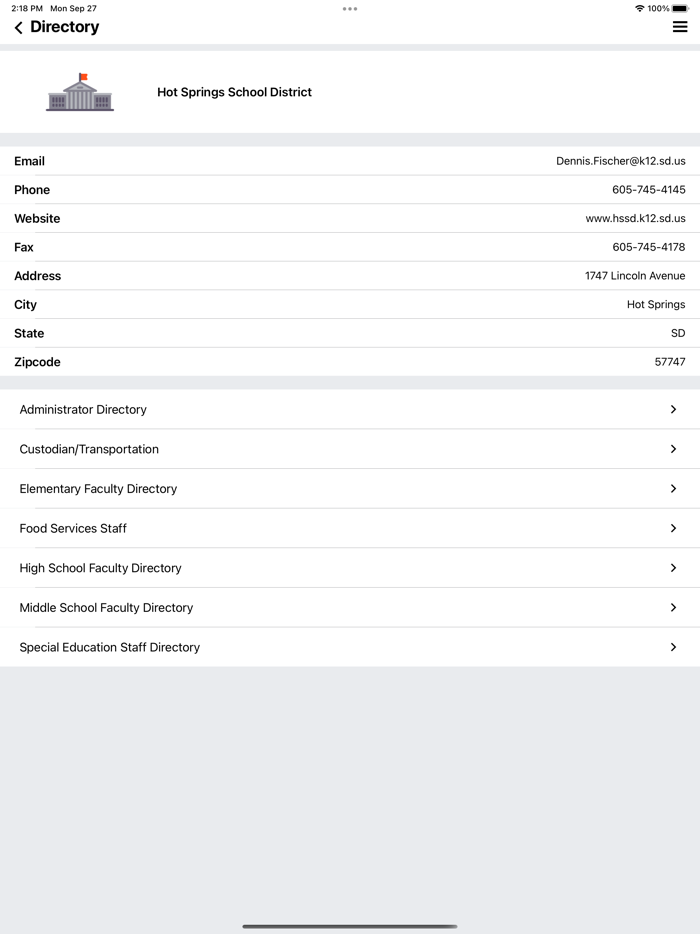This screenshot has width=700, height=934.
Task: Open Special Education Staff Directory
Action: point(110,647)
